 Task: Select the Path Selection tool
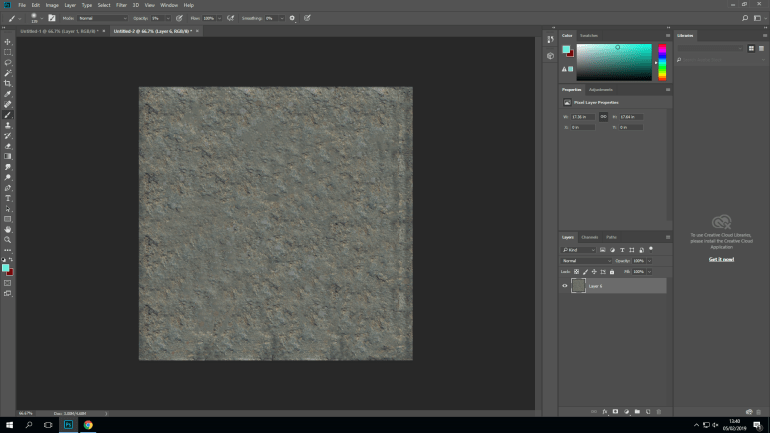8,209
